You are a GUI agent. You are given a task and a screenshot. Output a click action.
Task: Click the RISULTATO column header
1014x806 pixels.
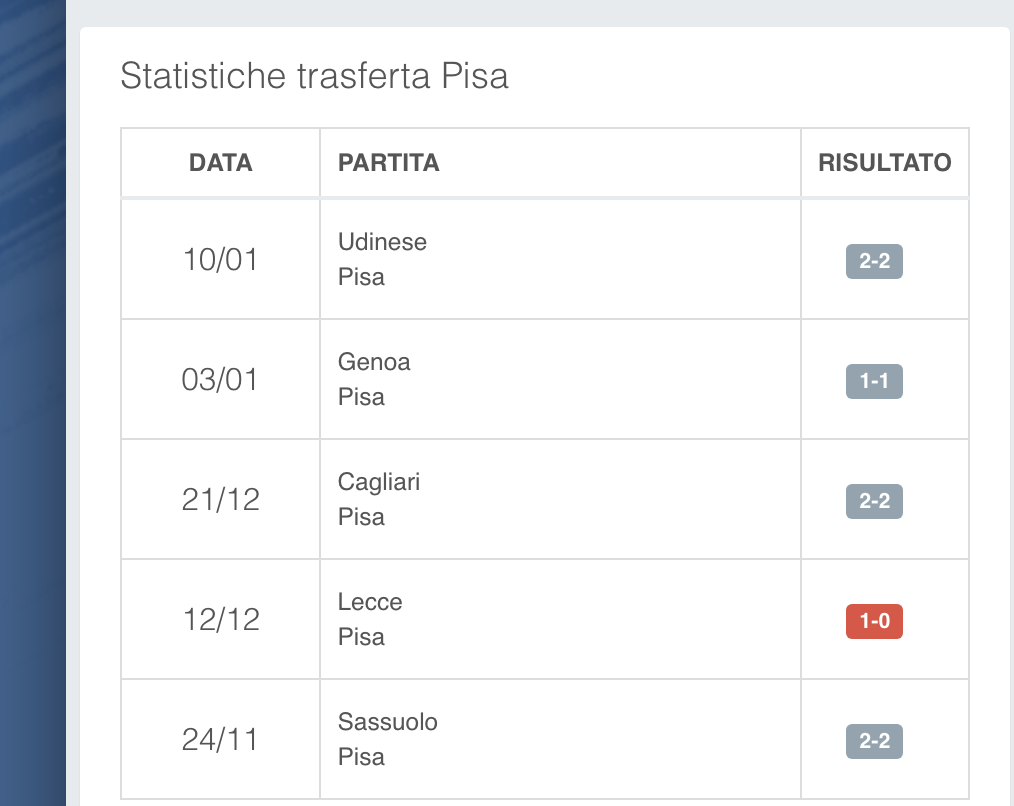(x=885, y=163)
